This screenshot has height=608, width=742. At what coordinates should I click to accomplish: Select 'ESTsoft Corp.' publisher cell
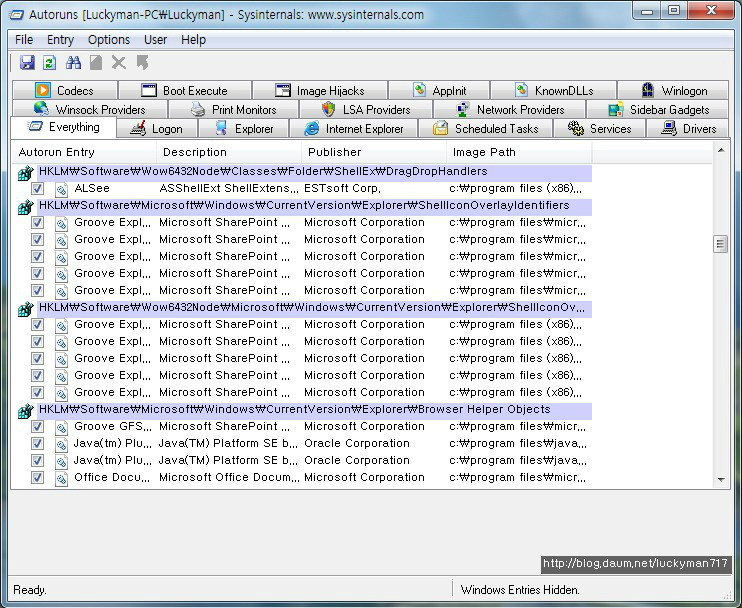[x=342, y=188]
